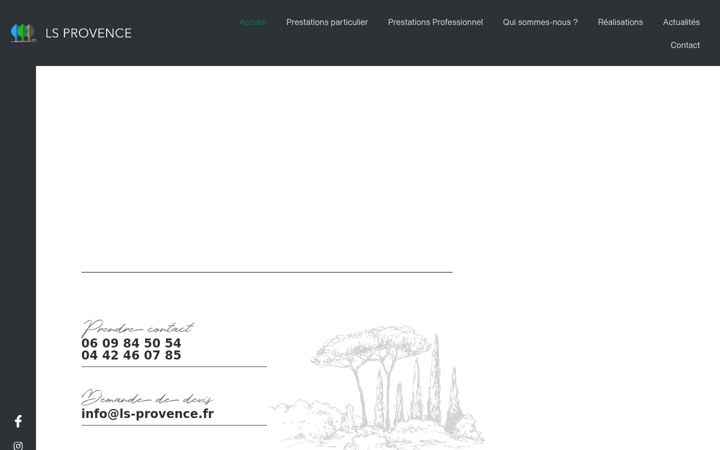
Task: Open the Prestations Professionnel menu
Action: click(x=435, y=22)
